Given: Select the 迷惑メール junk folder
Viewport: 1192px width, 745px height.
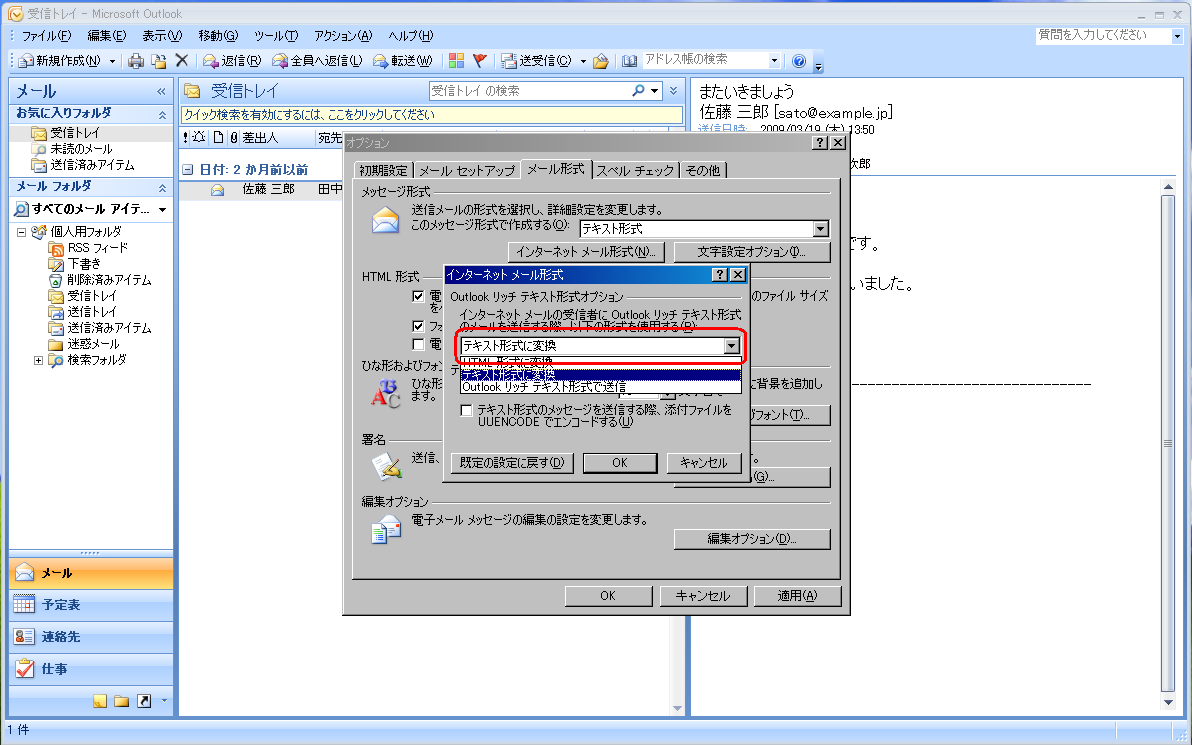Looking at the screenshot, I should tap(93, 344).
